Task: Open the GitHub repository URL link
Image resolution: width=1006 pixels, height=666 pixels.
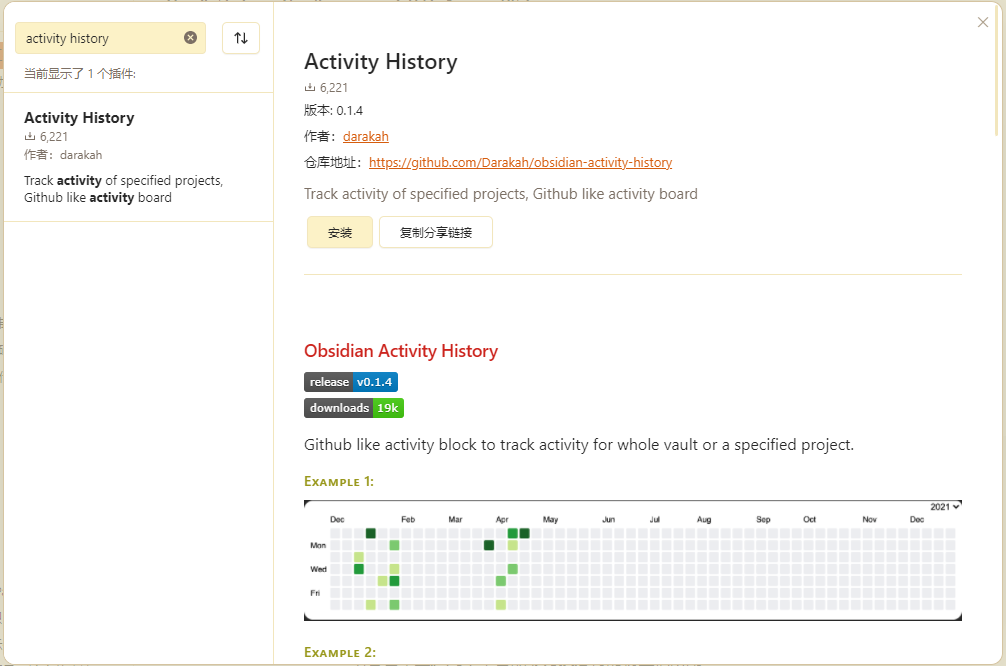Action: [520, 162]
